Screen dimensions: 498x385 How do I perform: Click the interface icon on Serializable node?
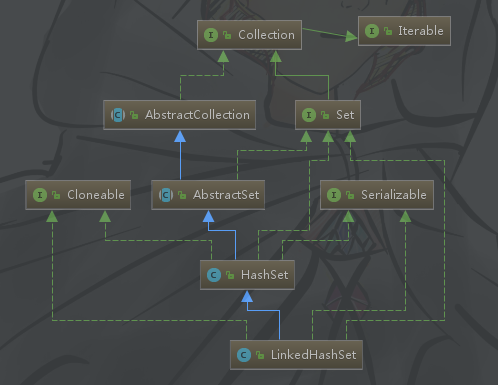pyautogui.click(x=334, y=195)
